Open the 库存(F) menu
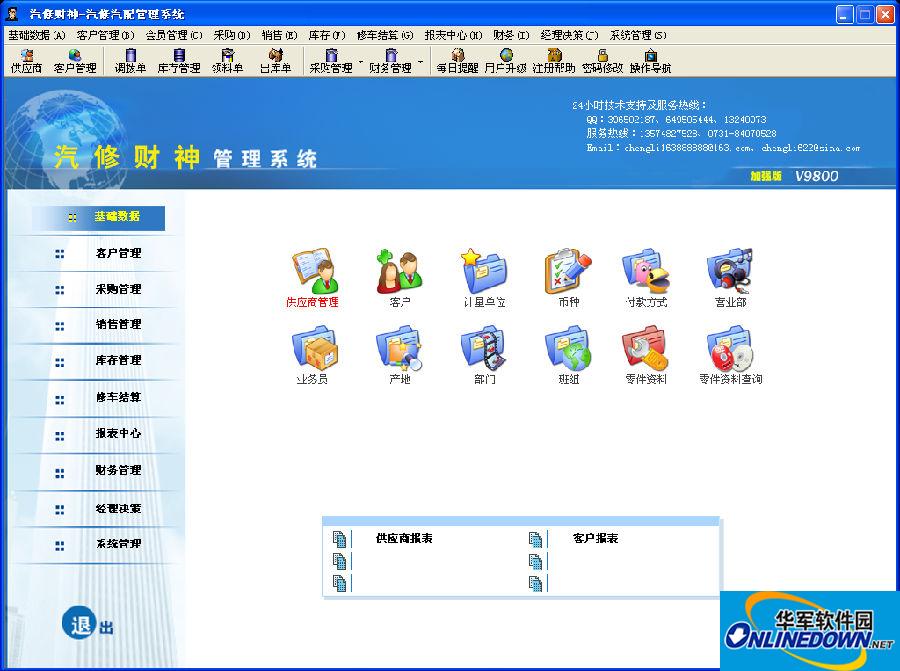 (327, 35)
